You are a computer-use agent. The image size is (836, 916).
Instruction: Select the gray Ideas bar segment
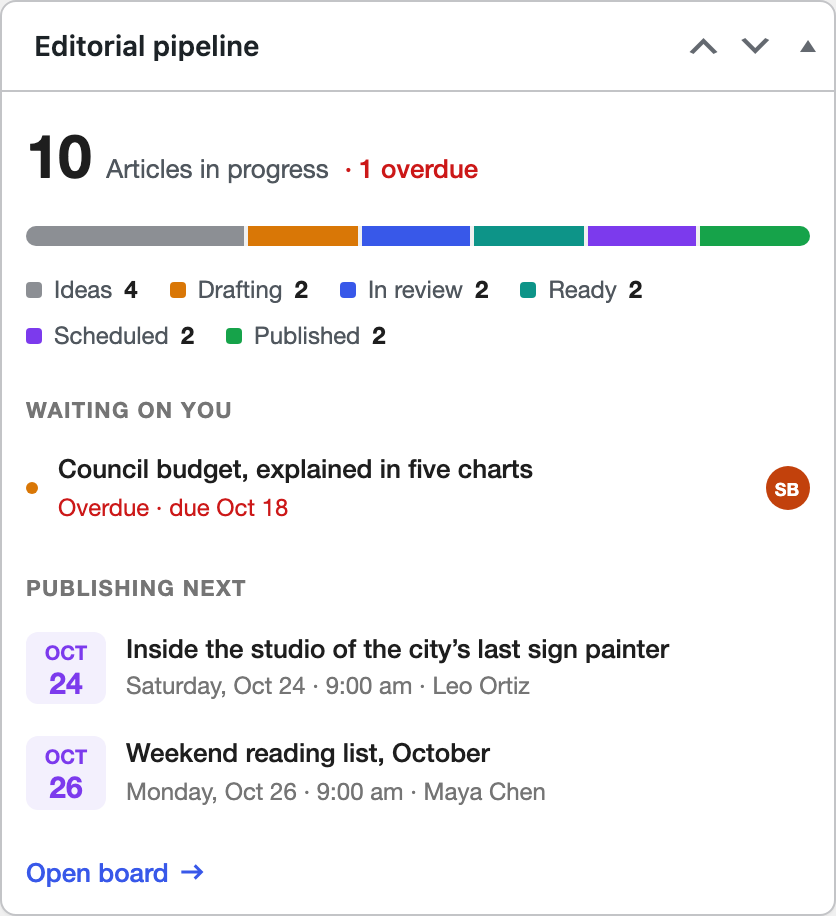pyautogui.click(x=135, y=236)
